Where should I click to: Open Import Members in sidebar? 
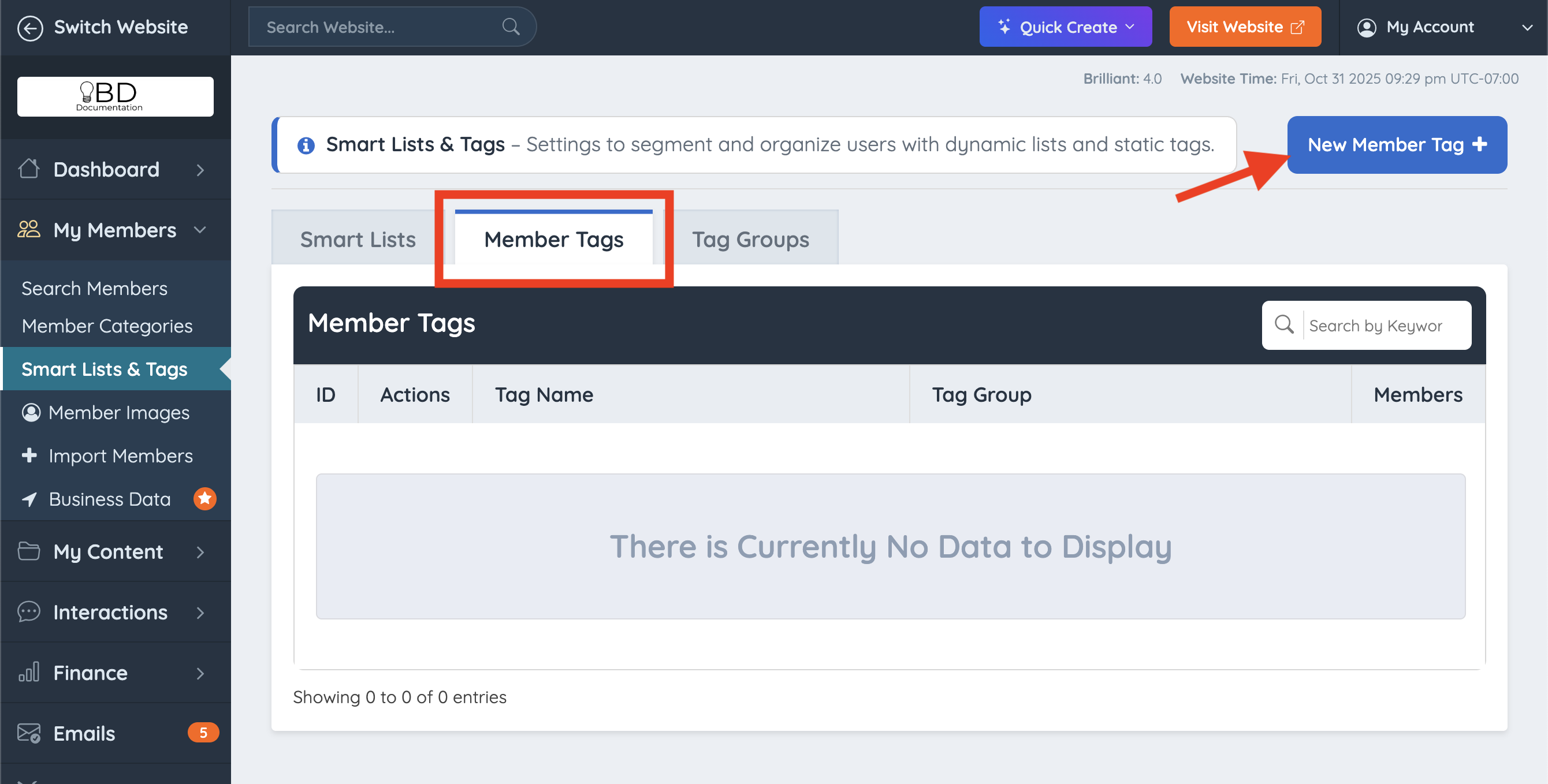[x=120, y=456]
